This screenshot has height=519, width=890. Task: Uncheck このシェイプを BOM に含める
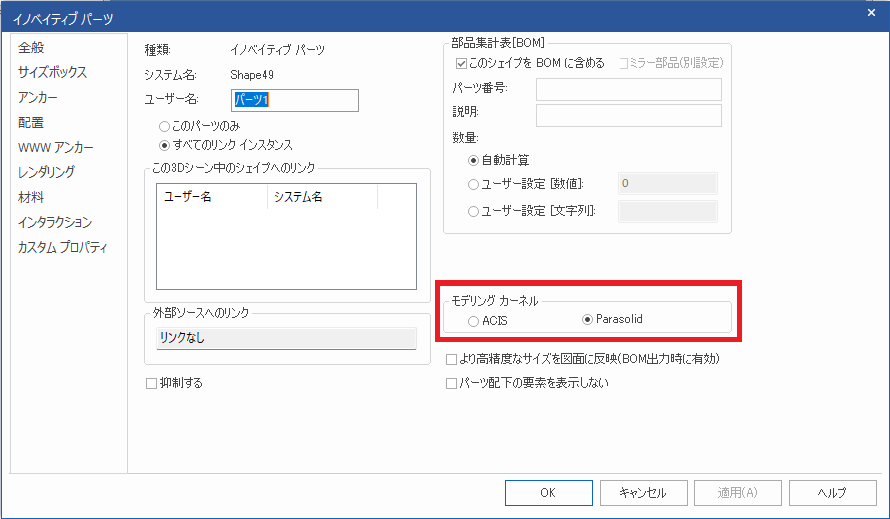[x=461, y=64]
